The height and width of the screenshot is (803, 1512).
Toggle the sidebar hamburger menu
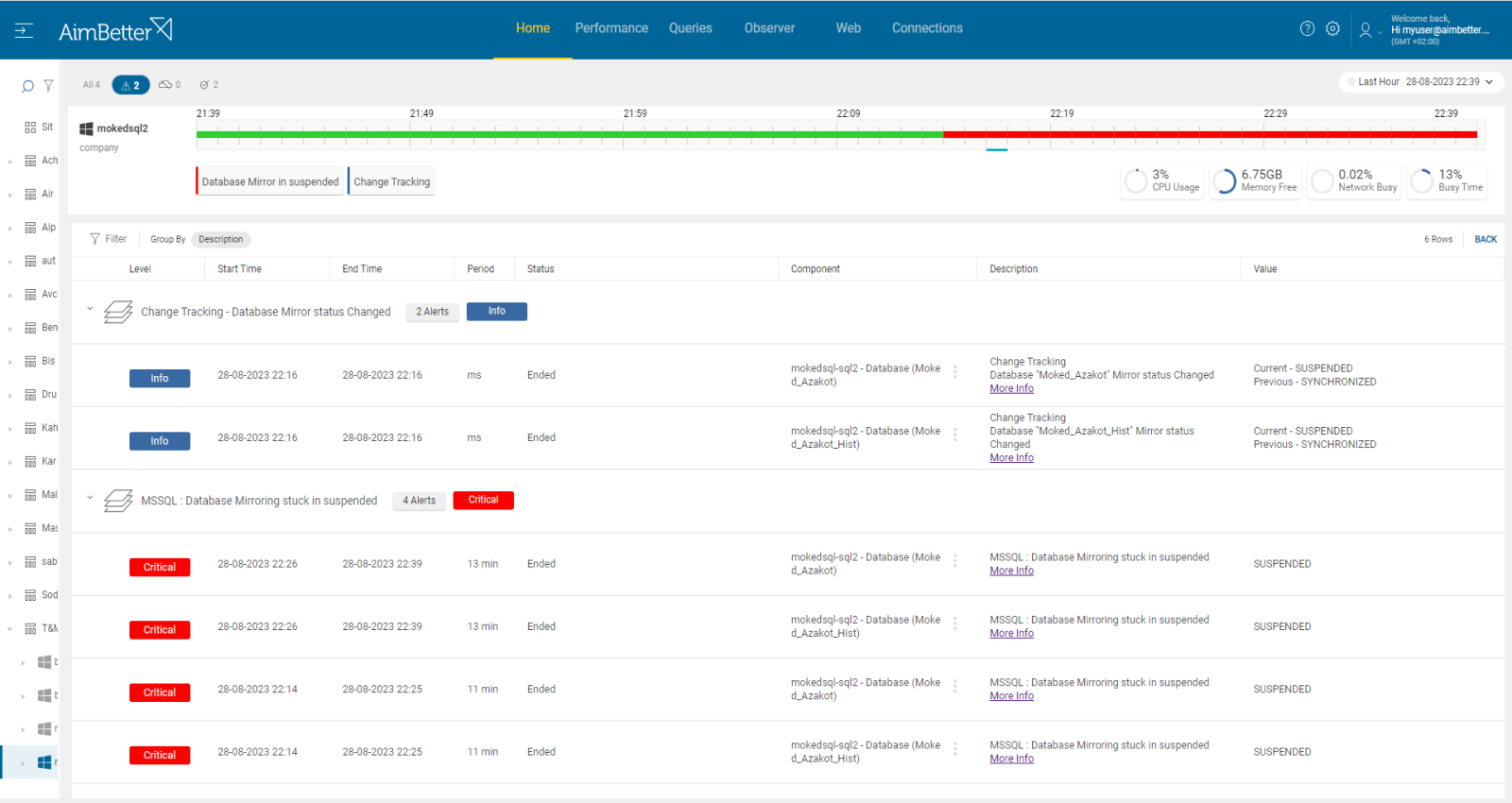click(25, 30)
